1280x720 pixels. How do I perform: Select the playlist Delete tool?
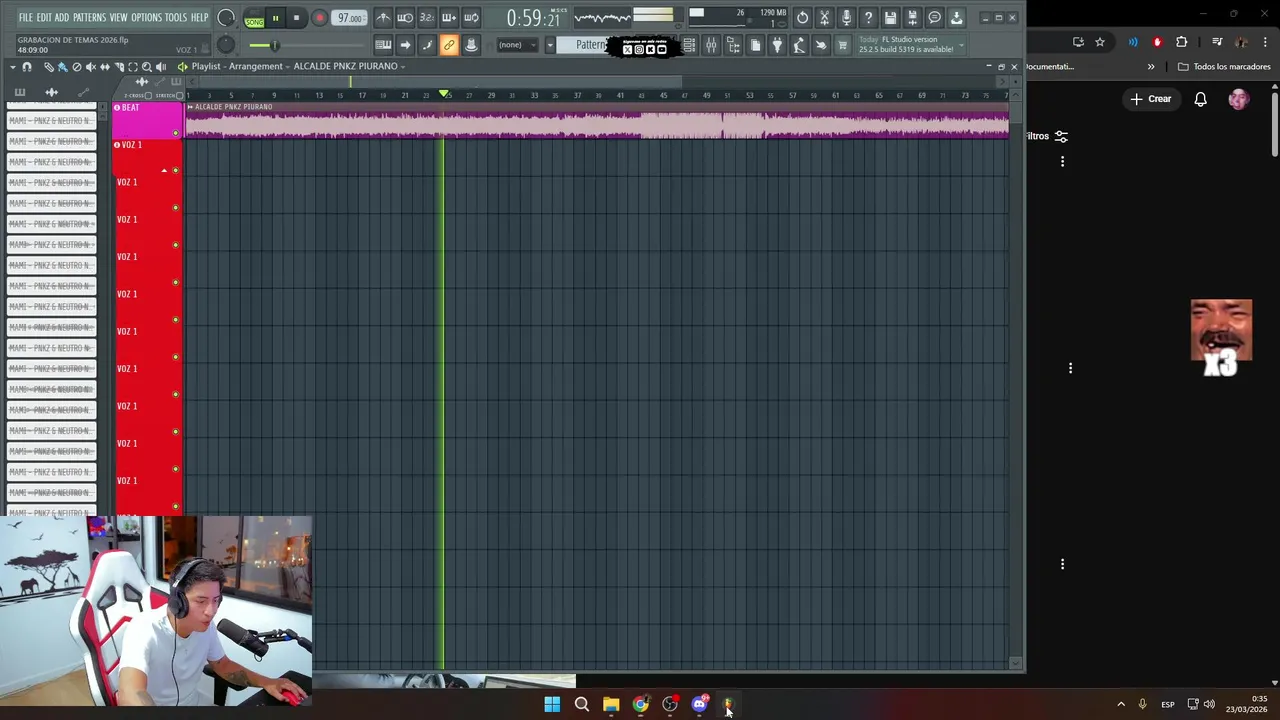pyautogui.click(x=77, y=67)
